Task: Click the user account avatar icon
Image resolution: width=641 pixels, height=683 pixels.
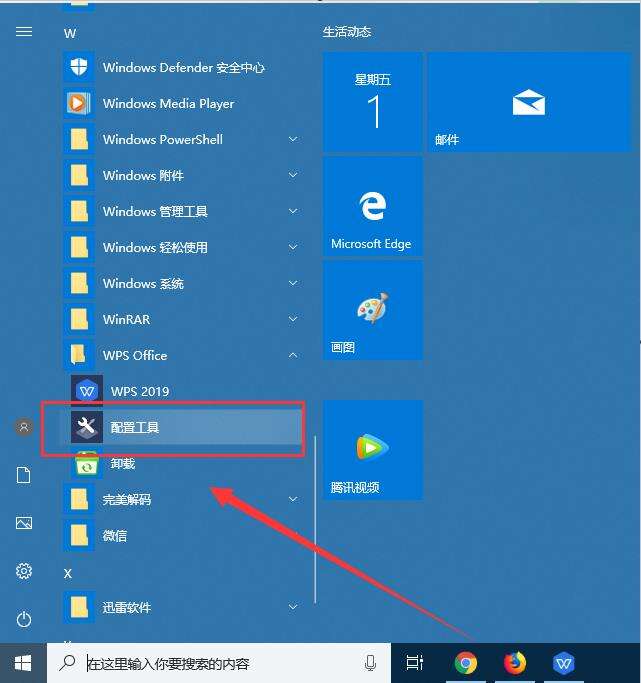Action: pos(24,427)
